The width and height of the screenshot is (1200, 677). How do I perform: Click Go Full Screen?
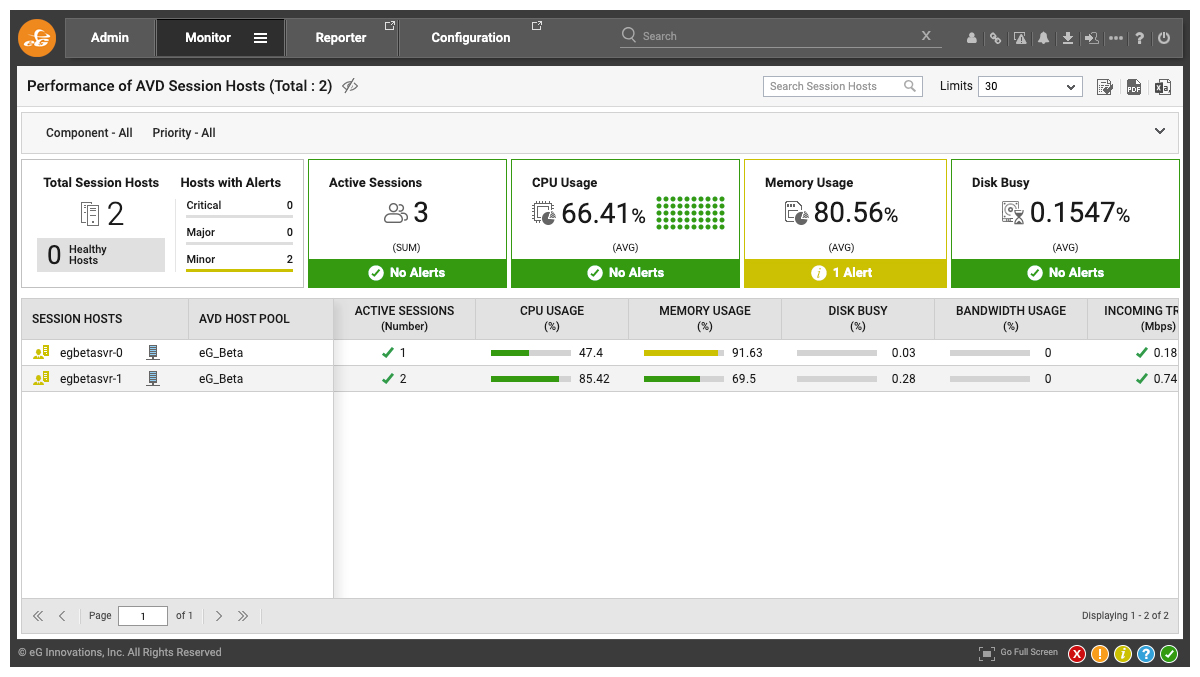(x=1018, y=653)
